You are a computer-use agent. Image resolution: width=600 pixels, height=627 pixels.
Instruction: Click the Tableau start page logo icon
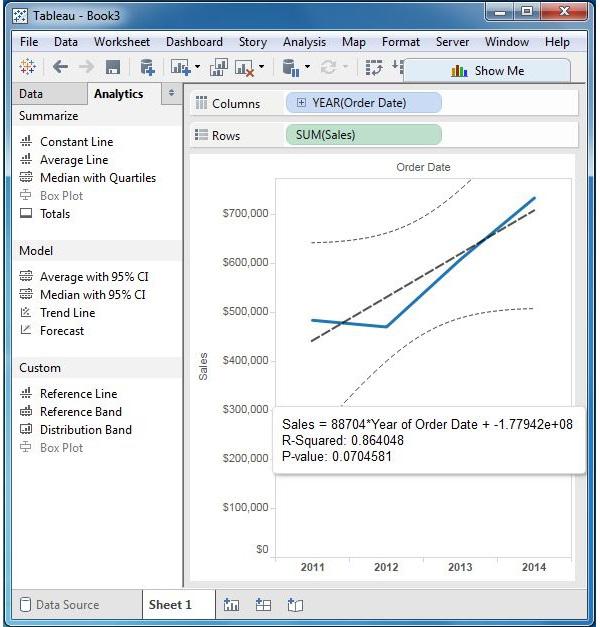tap(28, 67)
